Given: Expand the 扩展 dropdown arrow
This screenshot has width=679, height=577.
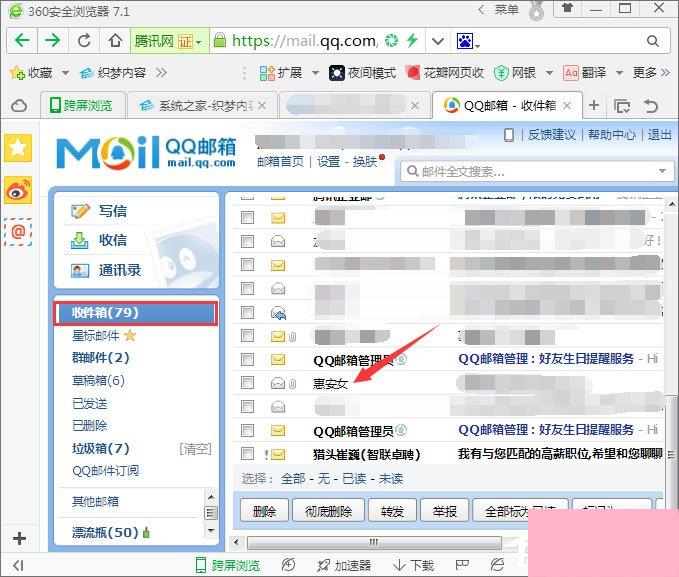Looking at the screenshot, I should coord(315,73).
